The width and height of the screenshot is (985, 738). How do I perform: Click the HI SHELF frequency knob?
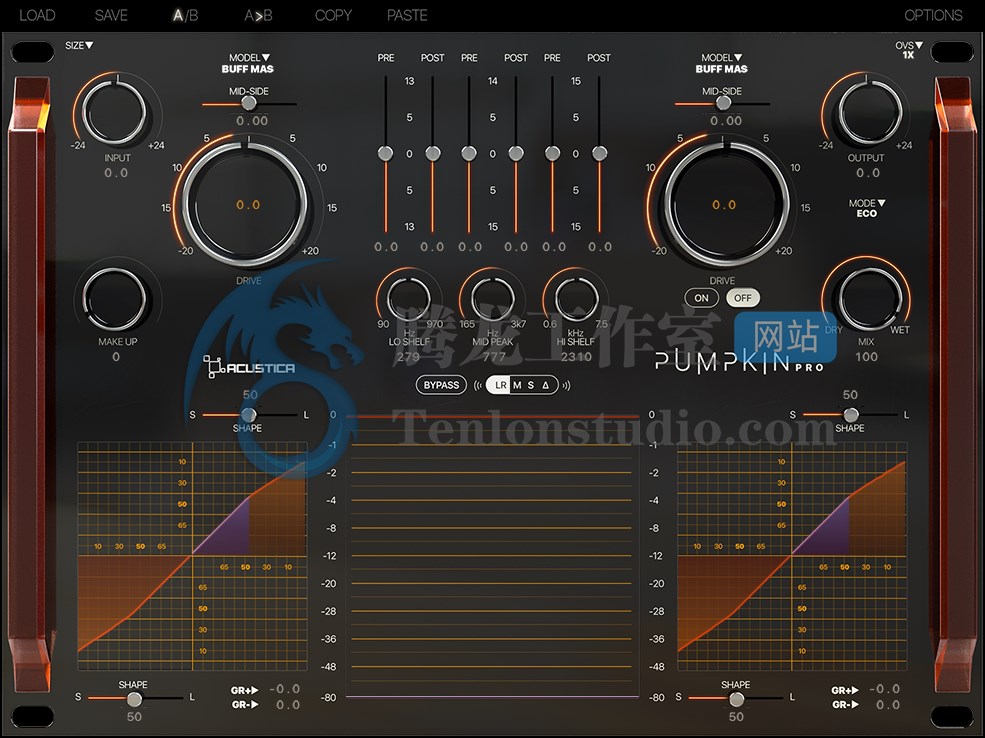pyautogui.click(x=576, y=298)
